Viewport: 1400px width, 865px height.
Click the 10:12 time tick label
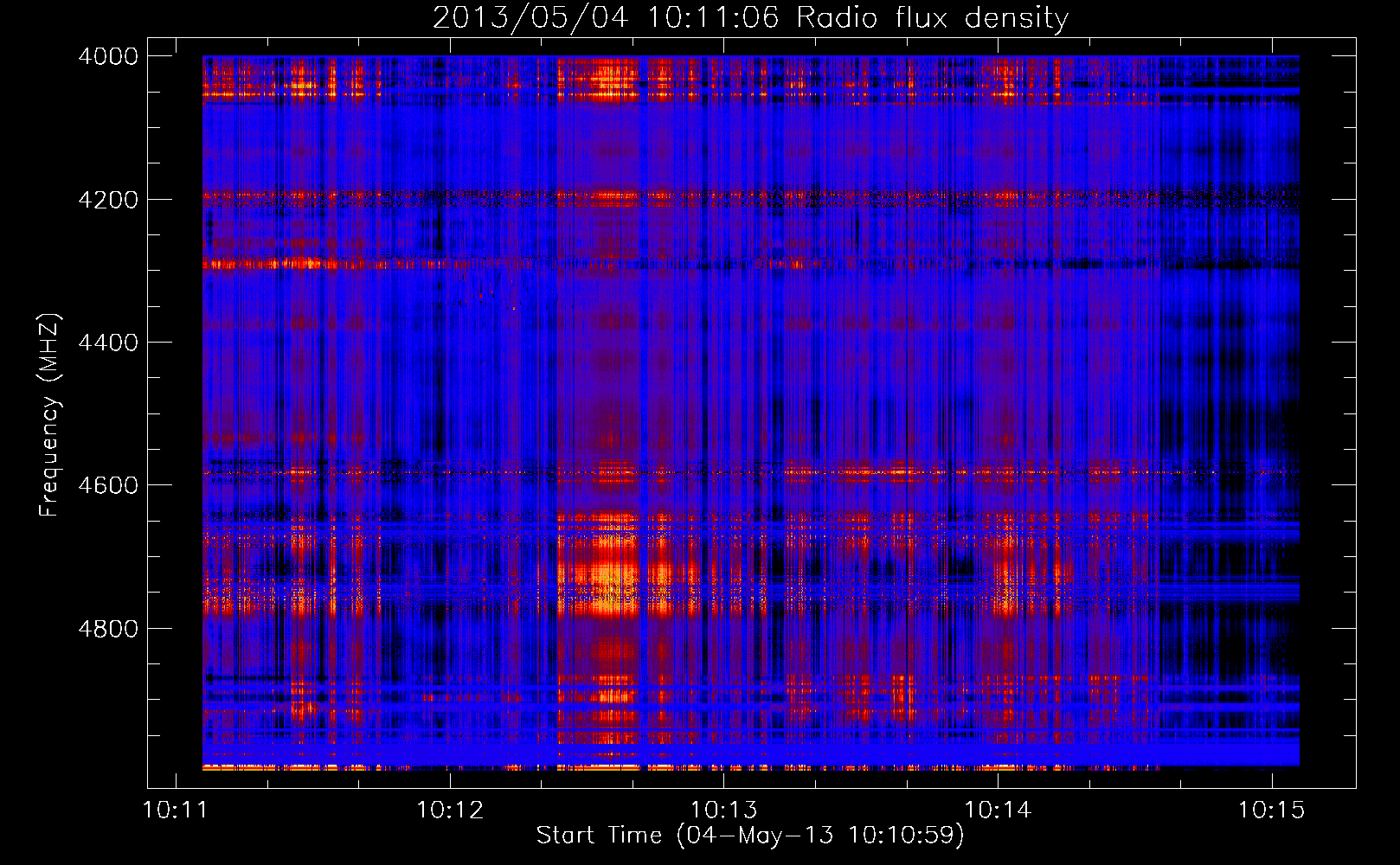click(x=450, y=811)
